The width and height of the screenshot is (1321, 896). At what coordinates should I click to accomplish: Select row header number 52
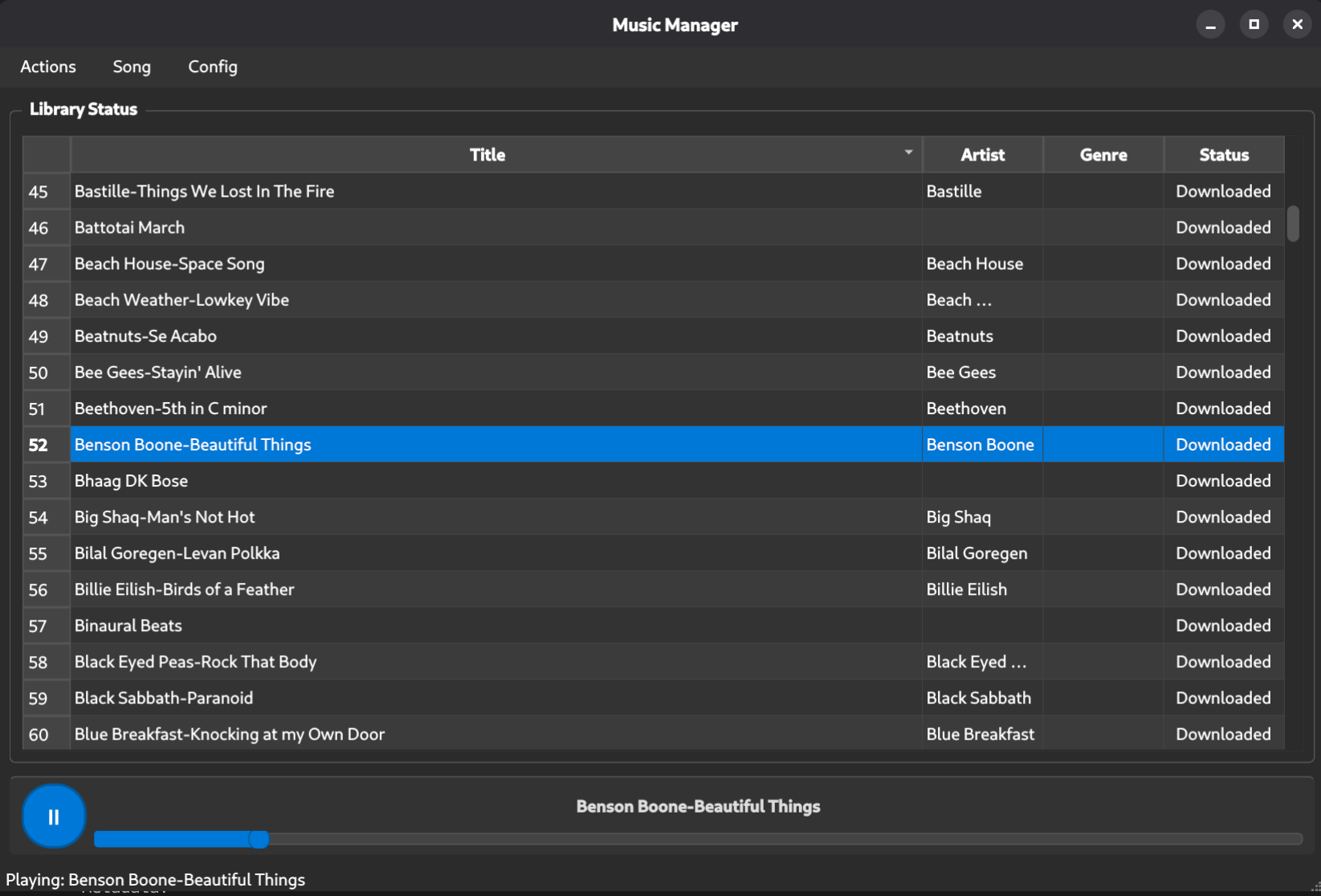coord(39,445)
